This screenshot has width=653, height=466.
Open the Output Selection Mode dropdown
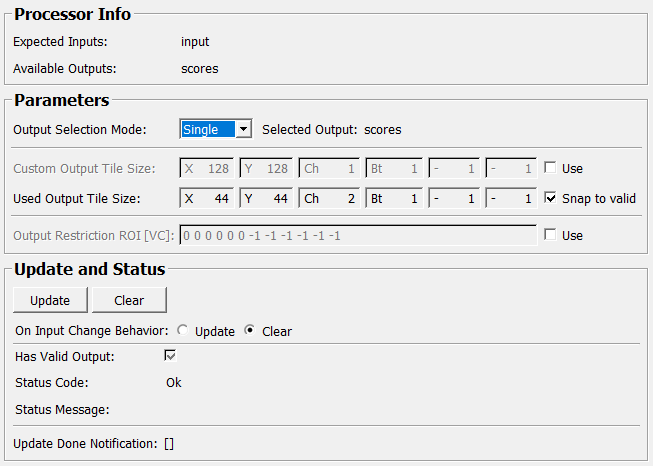point(215,129)
